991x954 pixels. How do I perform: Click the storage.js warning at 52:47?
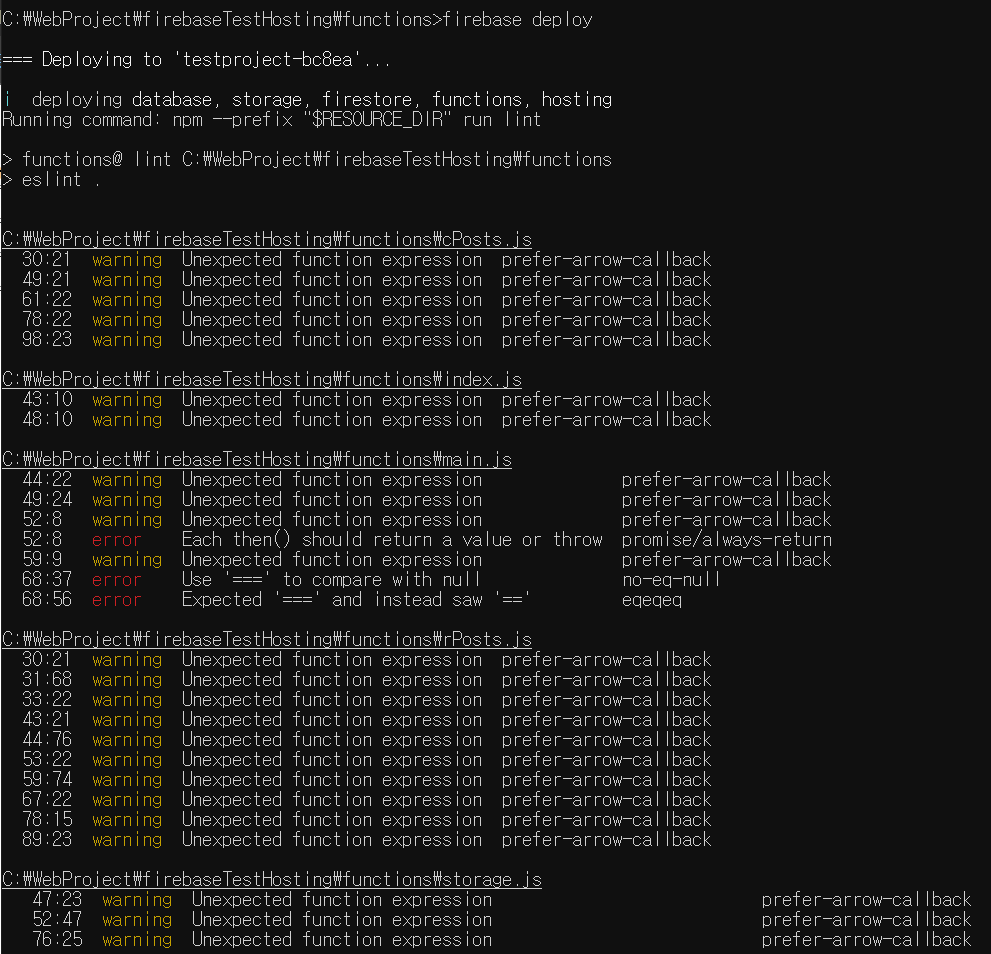click(502, 920)
